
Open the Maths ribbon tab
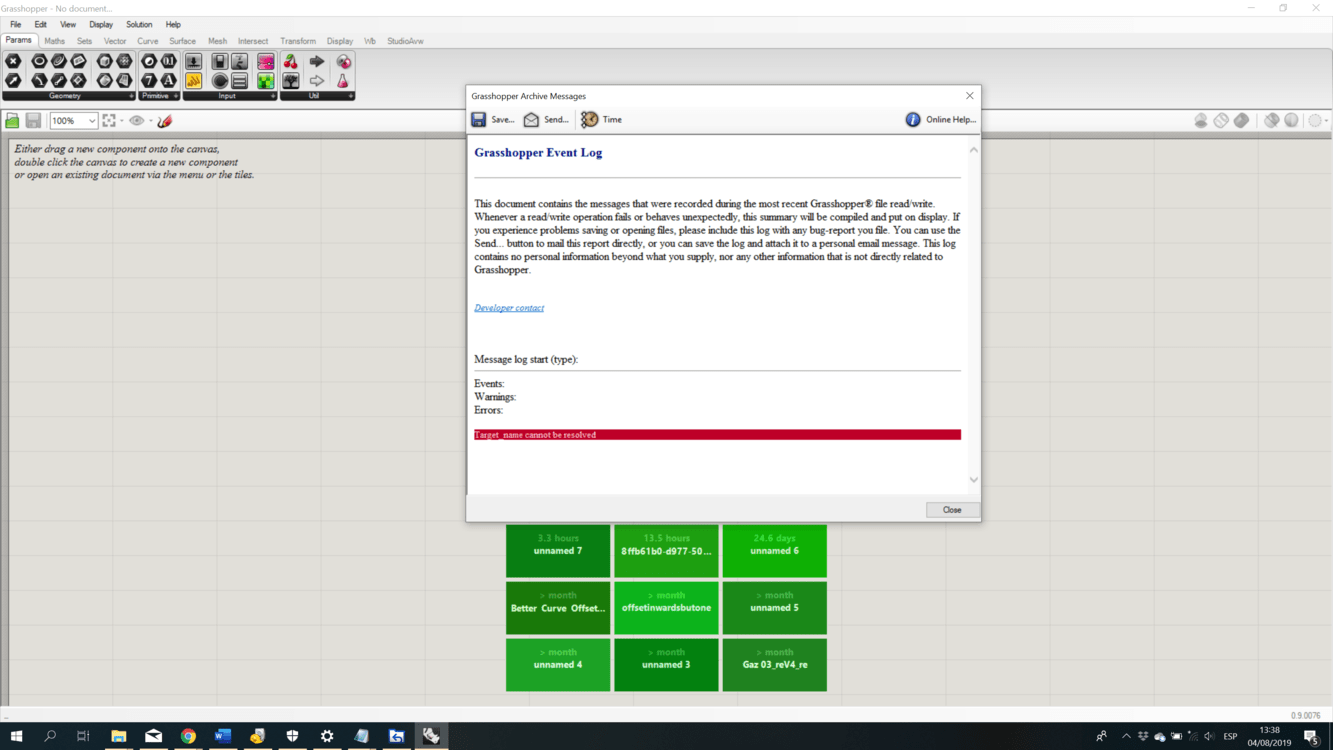pos(54,41)
